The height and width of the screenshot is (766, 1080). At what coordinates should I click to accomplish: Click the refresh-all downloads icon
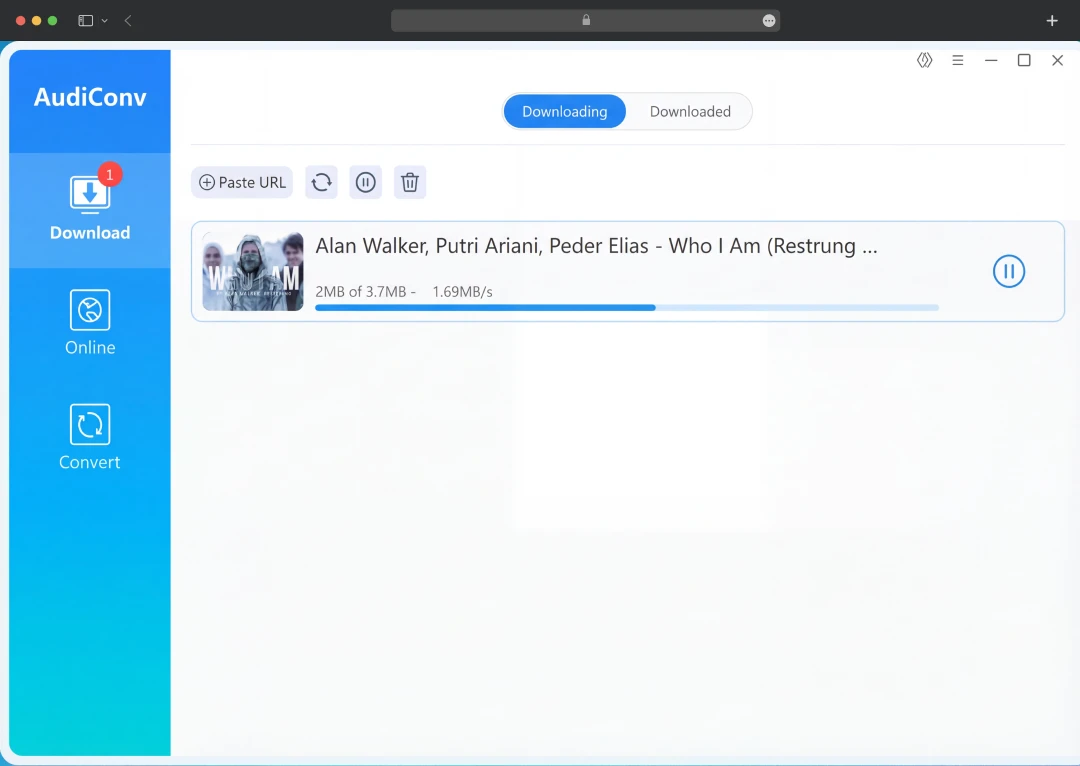point(320,182)
